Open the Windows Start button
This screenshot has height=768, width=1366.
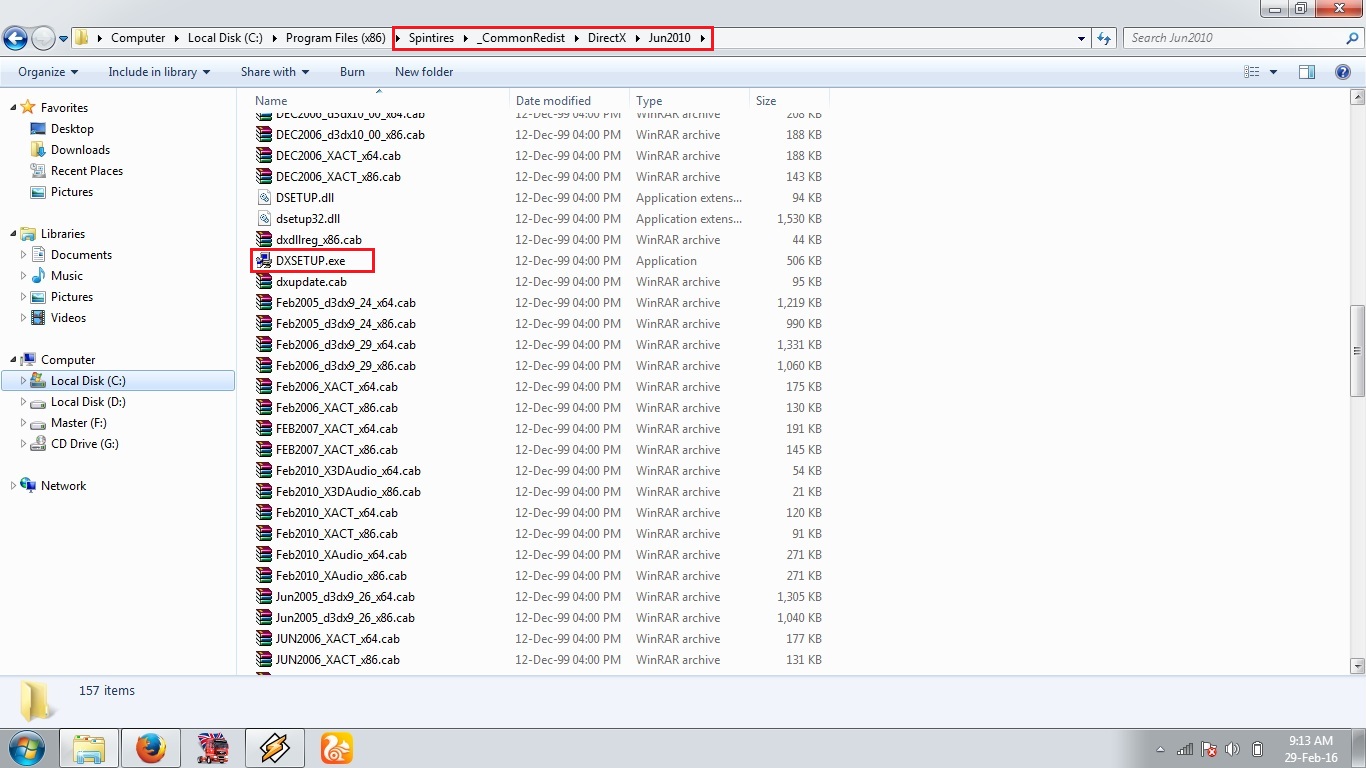coord(26,748)
